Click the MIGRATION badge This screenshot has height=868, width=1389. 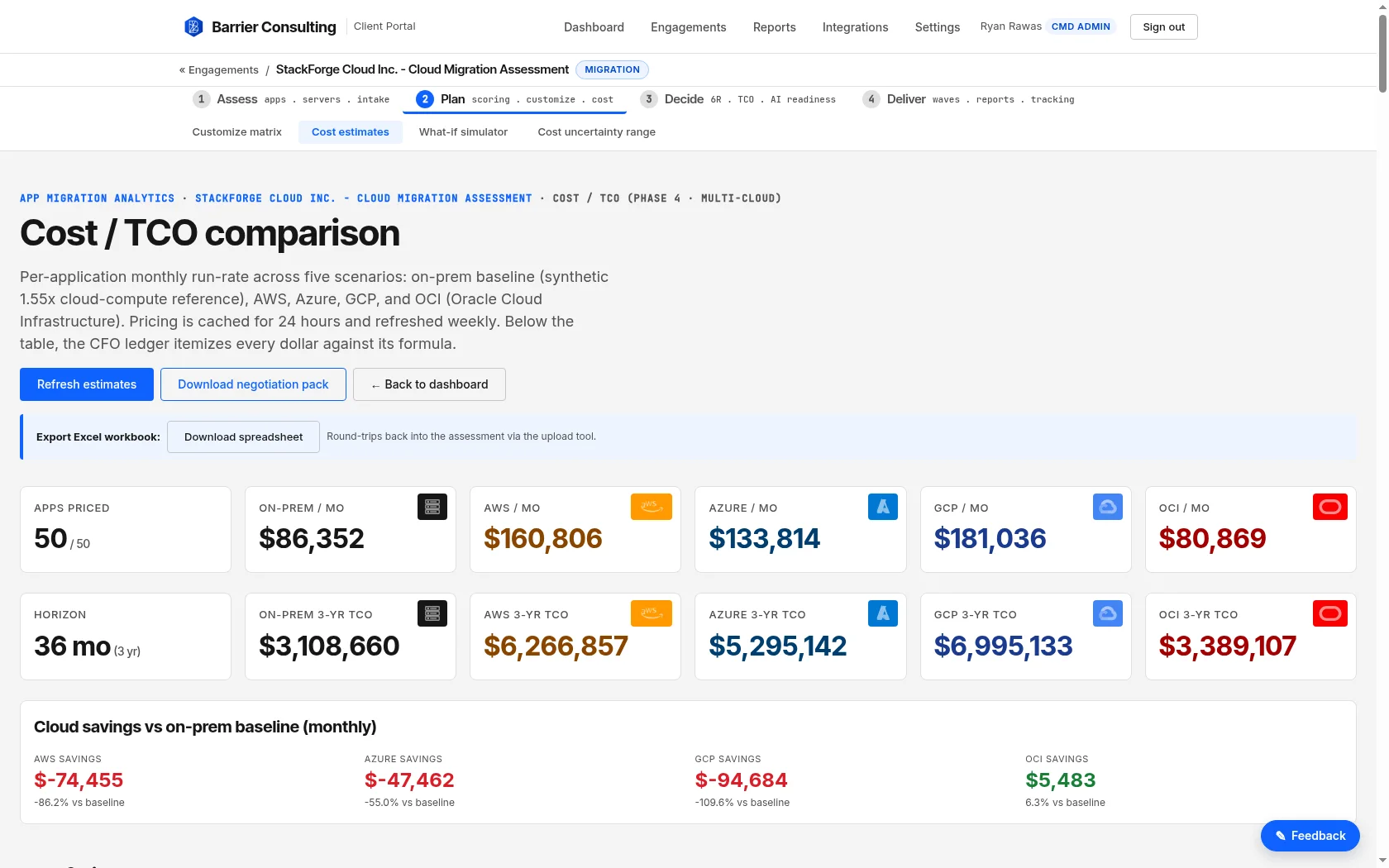(612, 69)
